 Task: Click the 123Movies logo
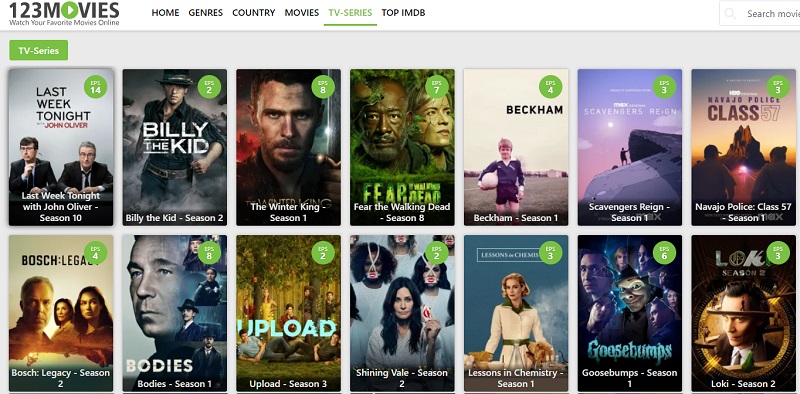[x=64, y=13]
